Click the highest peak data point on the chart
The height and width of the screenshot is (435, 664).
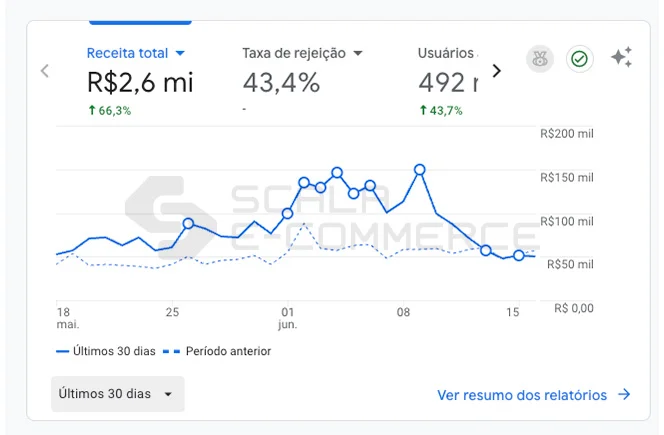(x=420, y=170)
